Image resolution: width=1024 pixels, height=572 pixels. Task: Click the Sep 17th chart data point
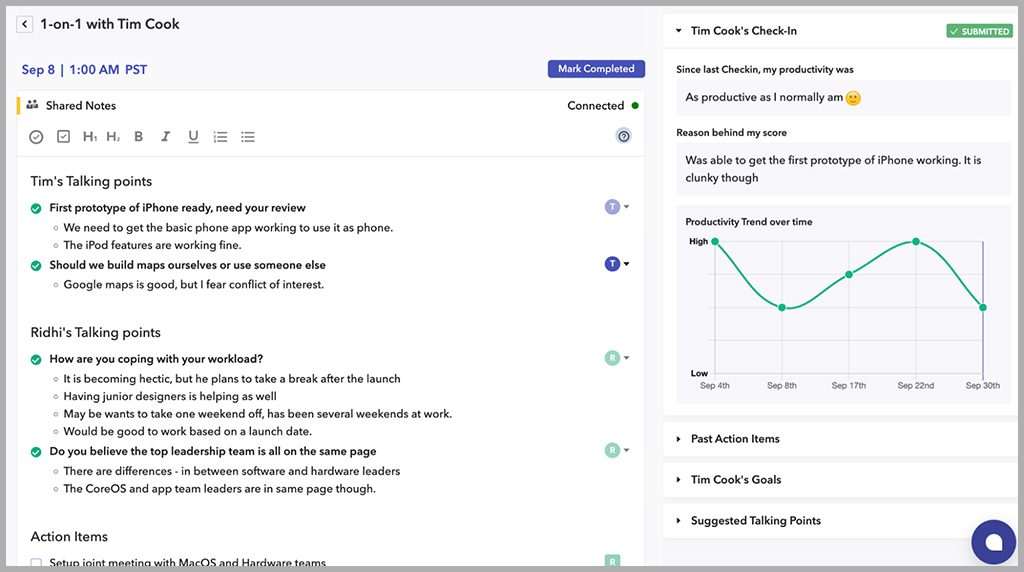tap(849, 274)
